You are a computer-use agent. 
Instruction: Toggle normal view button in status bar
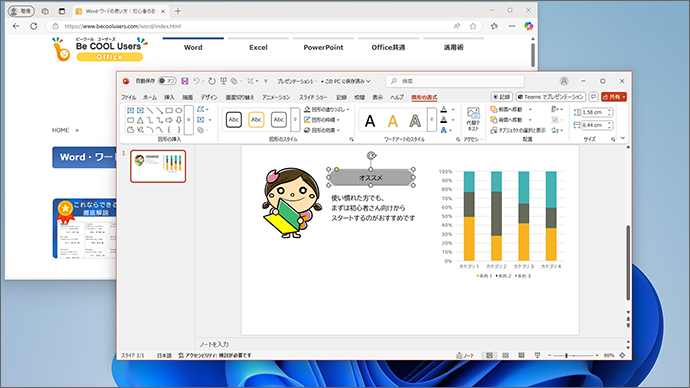489,355
